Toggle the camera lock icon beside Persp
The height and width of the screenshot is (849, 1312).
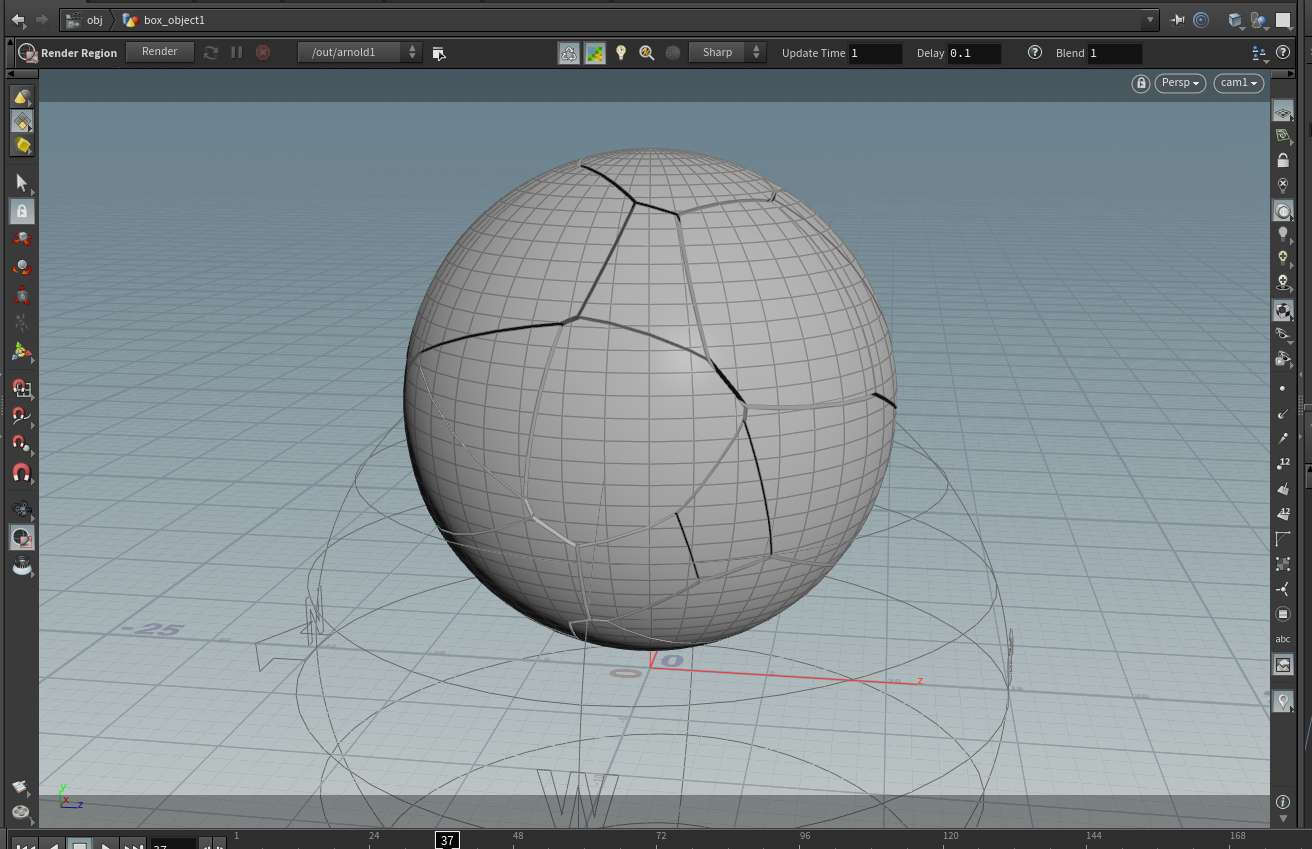1141,83
